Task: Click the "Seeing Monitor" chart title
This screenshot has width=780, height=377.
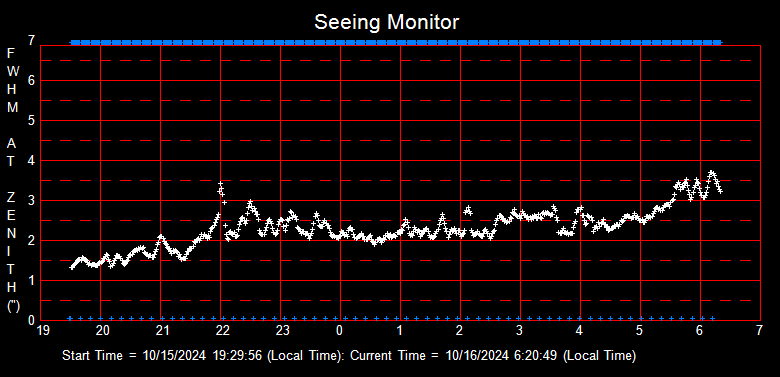Action: point(387,22)
